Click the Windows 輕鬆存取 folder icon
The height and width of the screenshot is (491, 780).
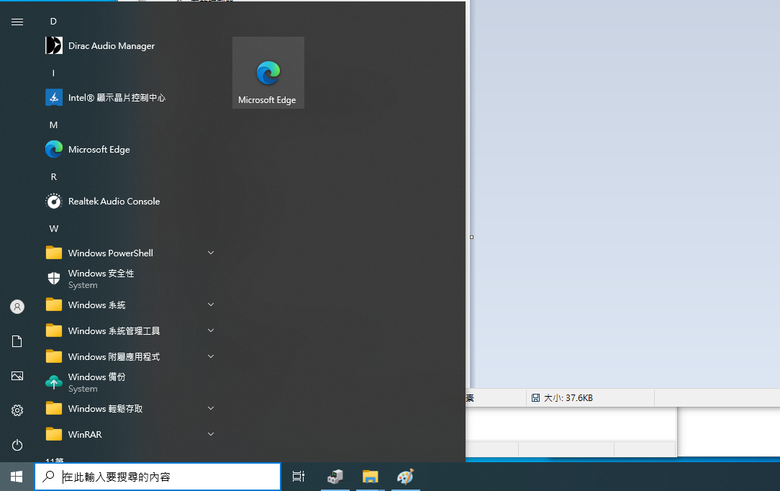pos(54,408)
